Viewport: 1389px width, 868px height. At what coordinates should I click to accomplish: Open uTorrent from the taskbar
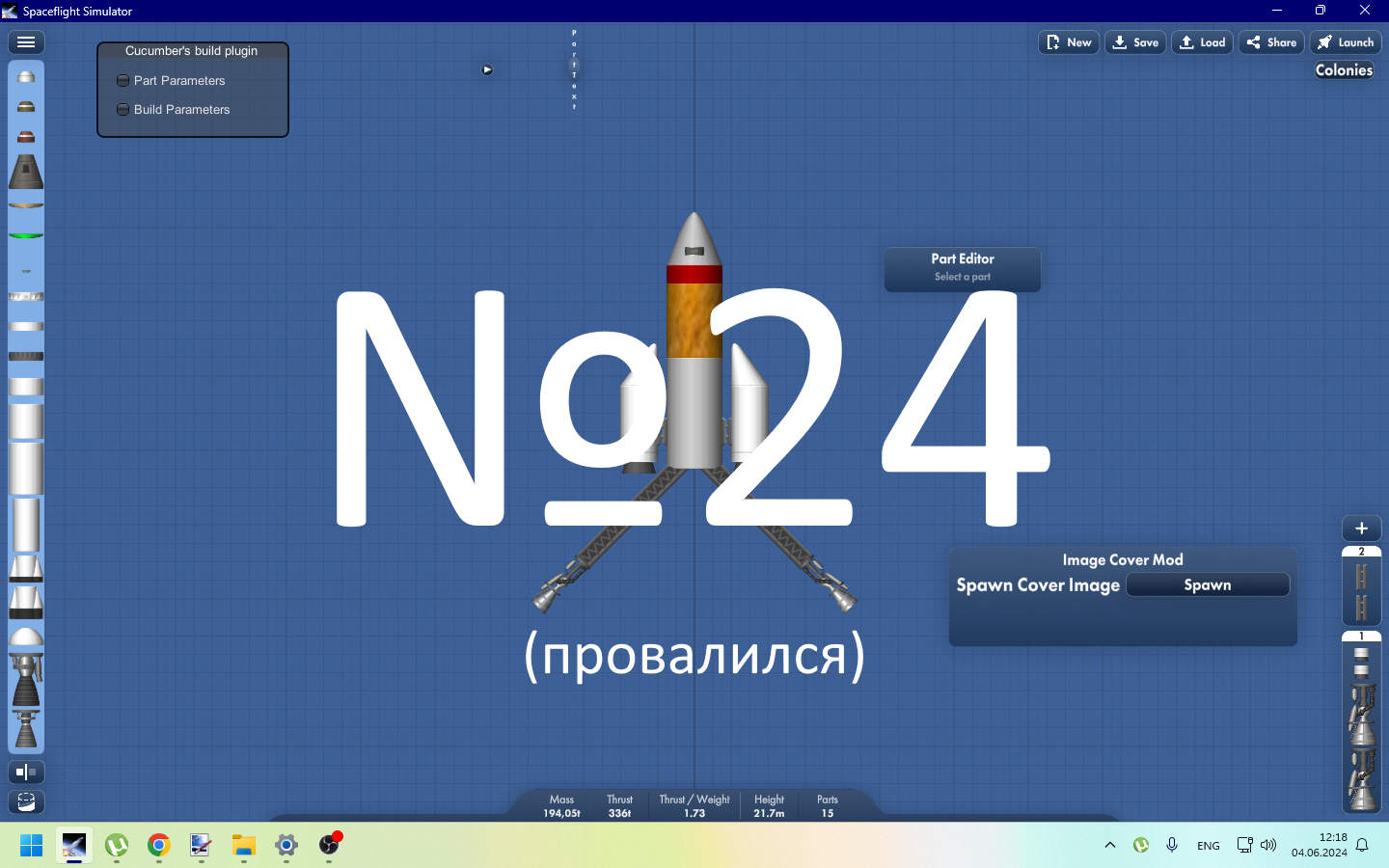point(117,846)
